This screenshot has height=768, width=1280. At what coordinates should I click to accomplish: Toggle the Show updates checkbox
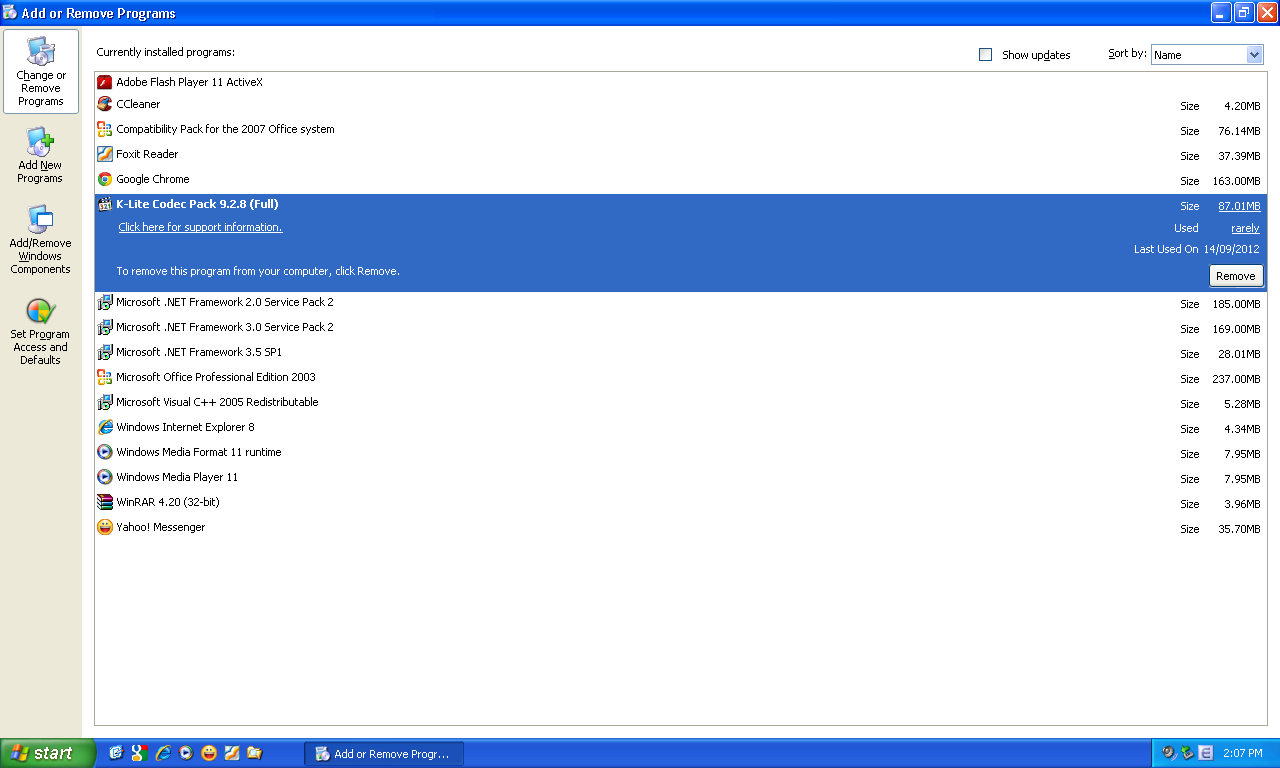click(x=985, y=55)
